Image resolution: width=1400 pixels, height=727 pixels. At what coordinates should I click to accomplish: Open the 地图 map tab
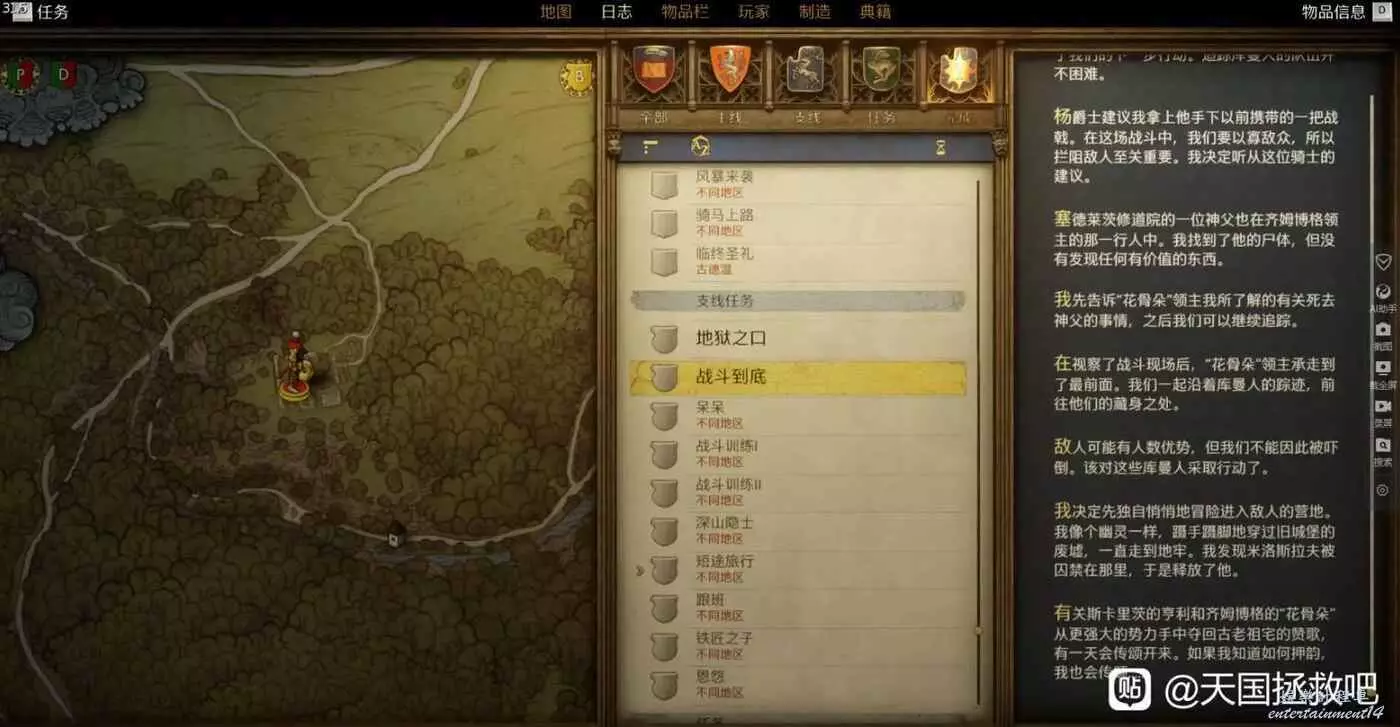pyautogui.click(x=555, y=12)
